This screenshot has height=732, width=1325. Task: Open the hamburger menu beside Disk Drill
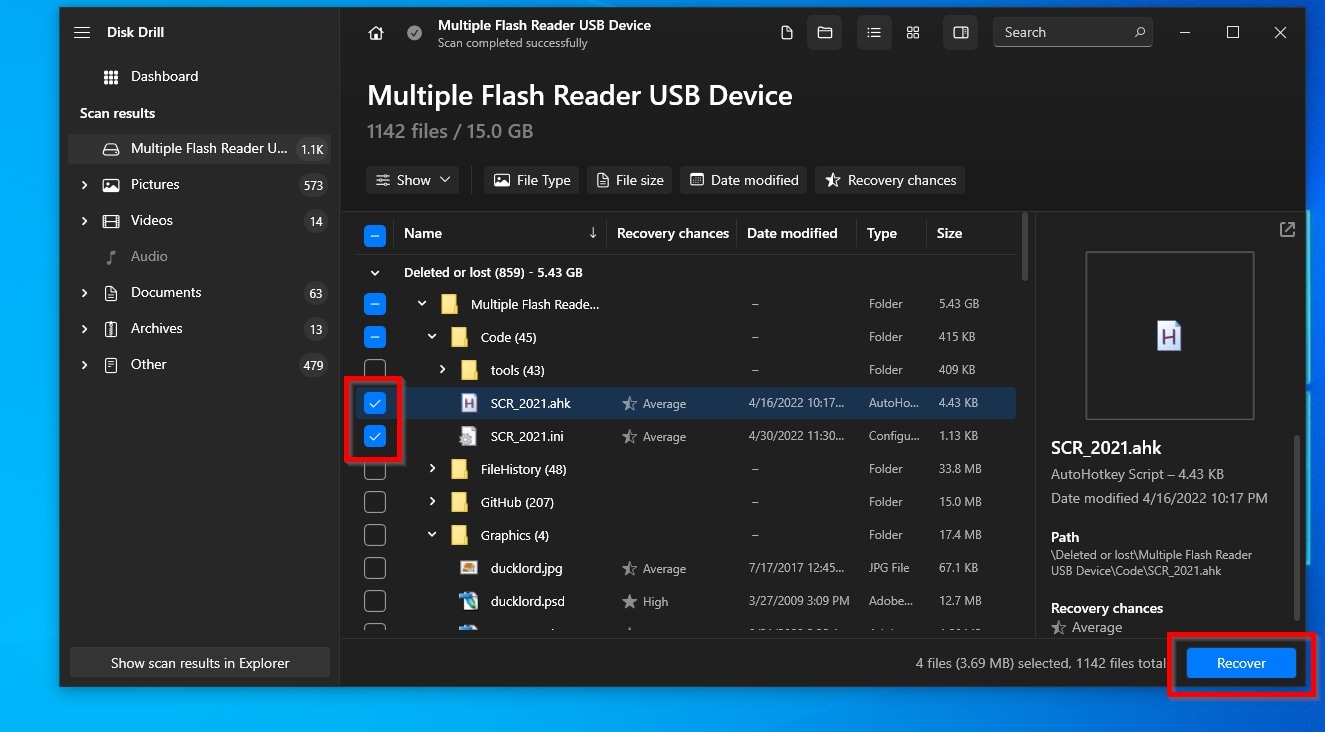tap(82, 33)
